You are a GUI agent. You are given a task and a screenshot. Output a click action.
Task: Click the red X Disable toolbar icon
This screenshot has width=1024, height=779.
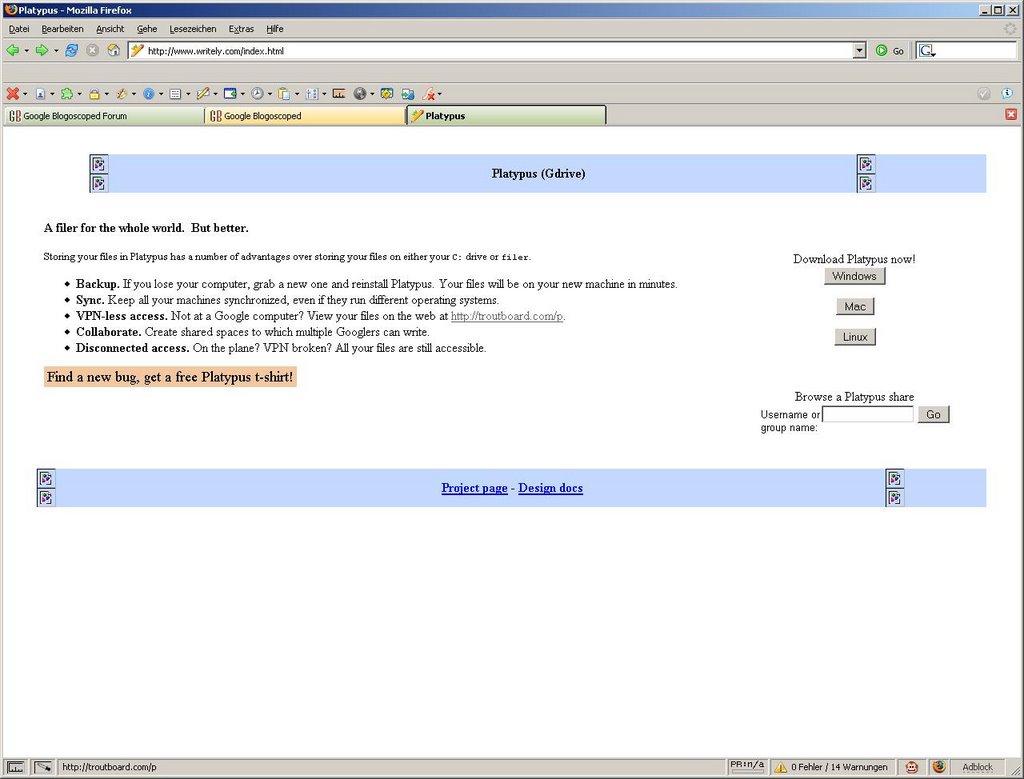[12, 94]
